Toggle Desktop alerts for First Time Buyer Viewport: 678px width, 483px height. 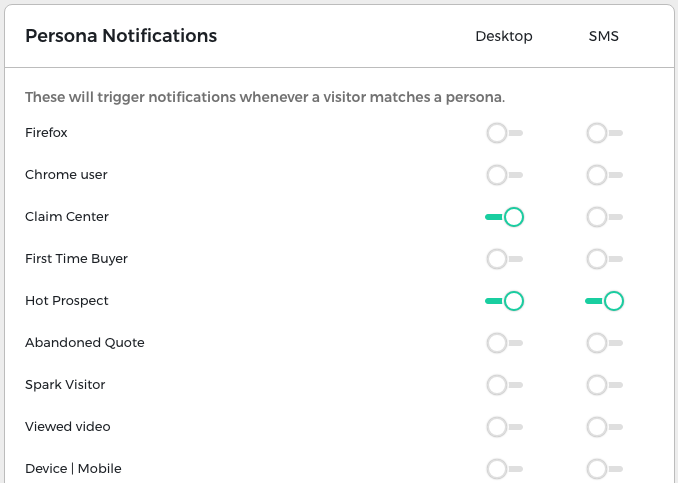504,259
